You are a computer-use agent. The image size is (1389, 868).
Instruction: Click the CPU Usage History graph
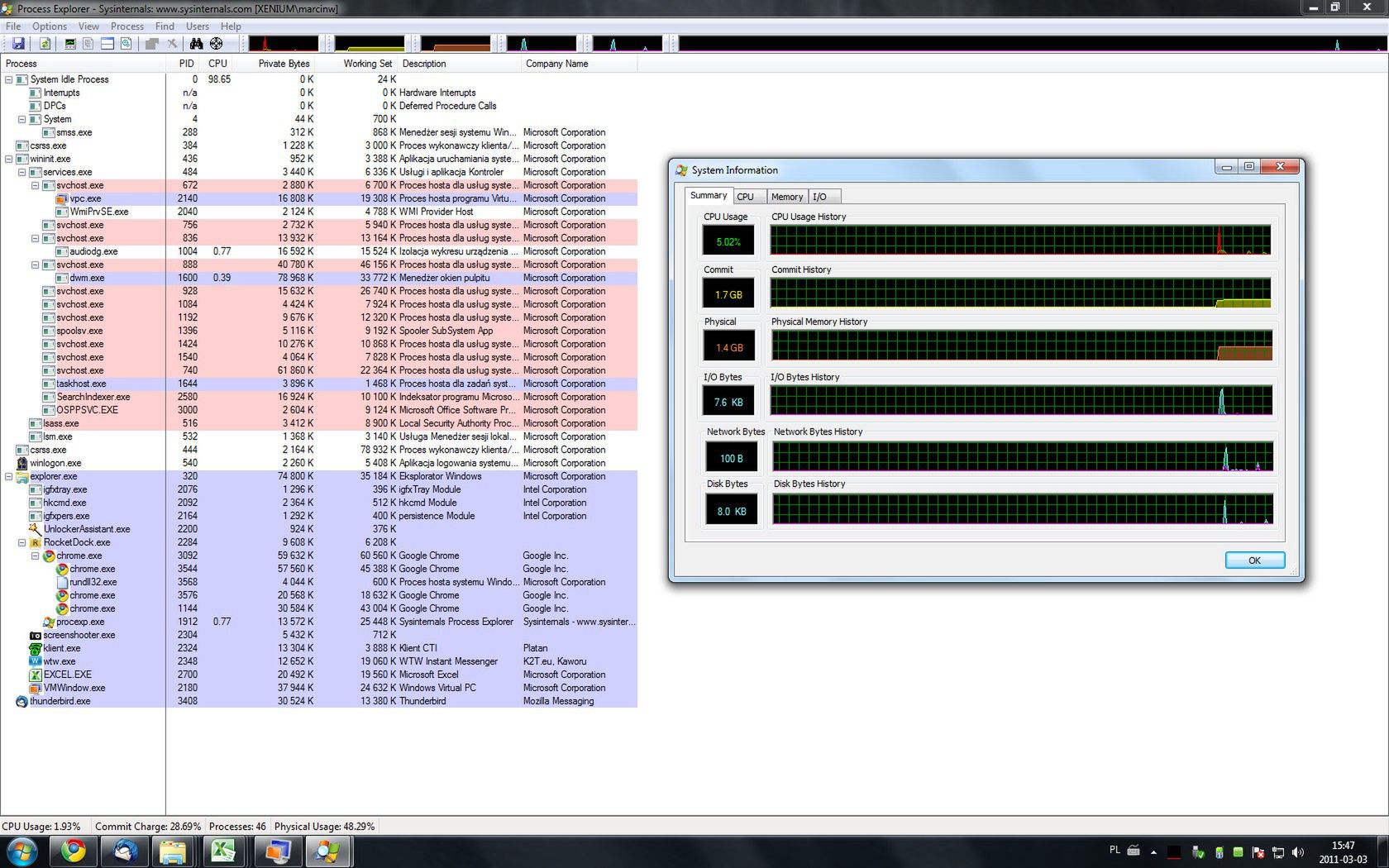click(1021, 240)
